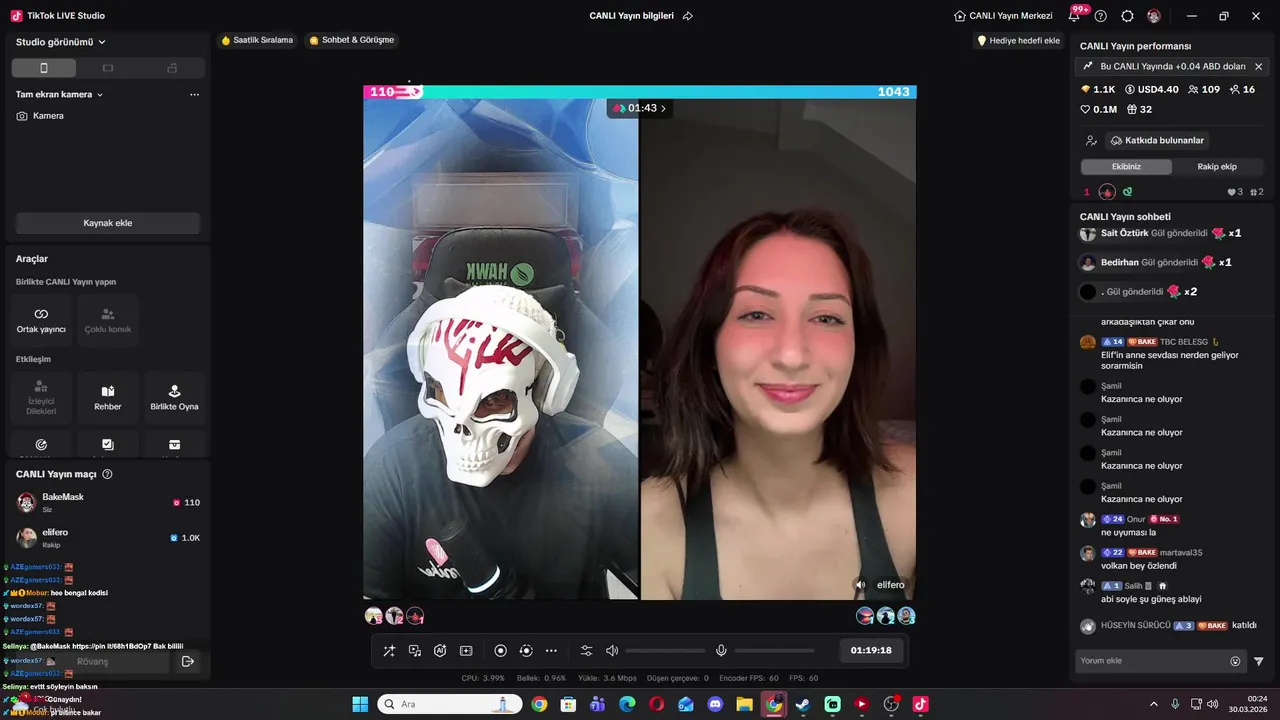Screen dimensions: 1280x720
Task: Open the music and media icon in toolbar
Action: point(415,651)
